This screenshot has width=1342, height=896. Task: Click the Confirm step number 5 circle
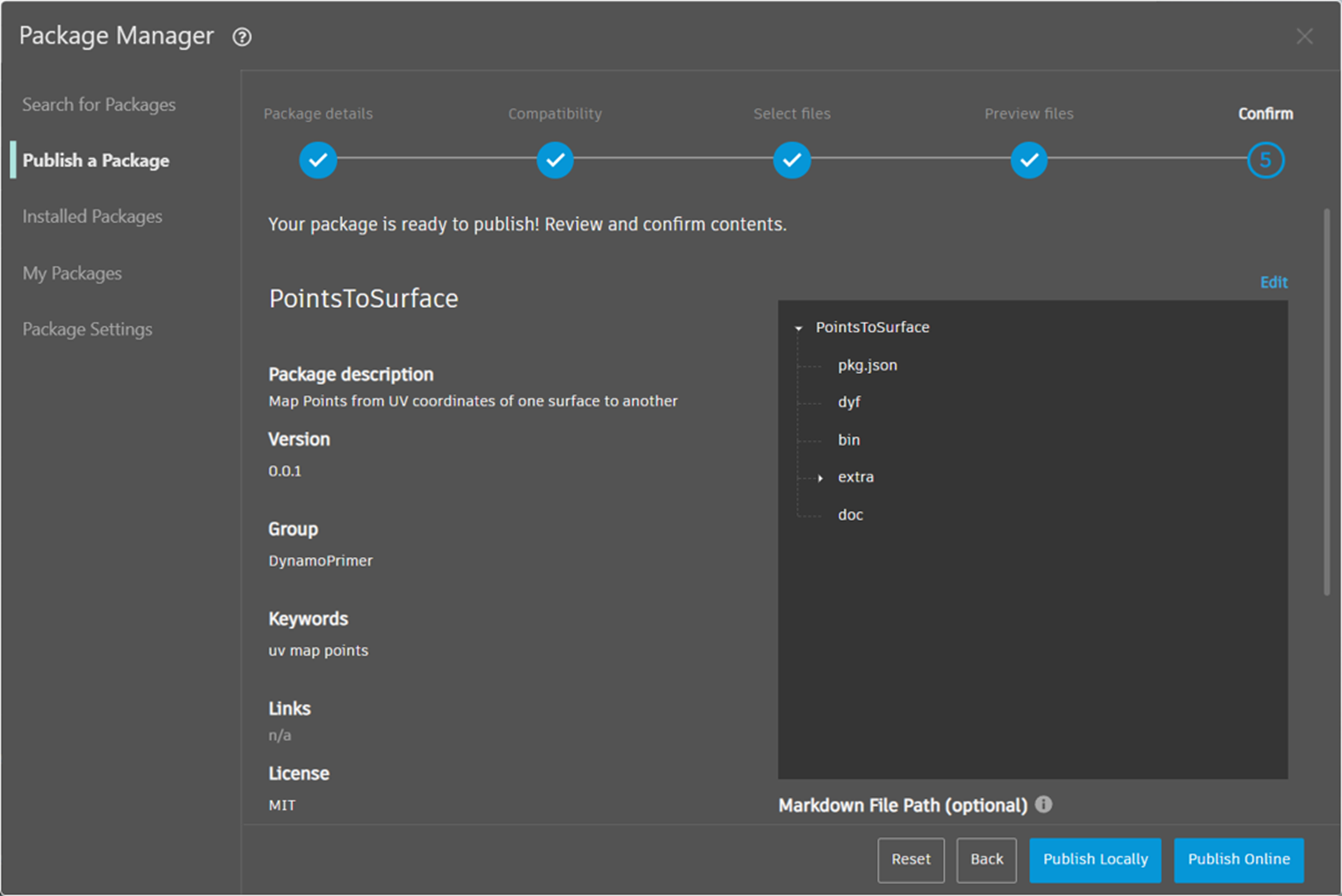coord(1265,160)
